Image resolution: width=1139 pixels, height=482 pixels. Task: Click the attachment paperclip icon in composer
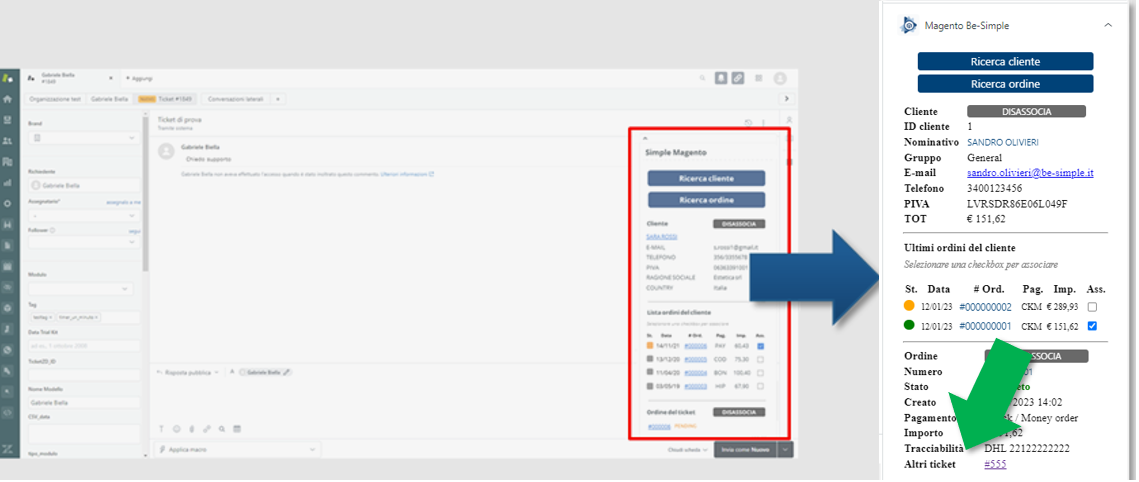click(x=192, y=428)
